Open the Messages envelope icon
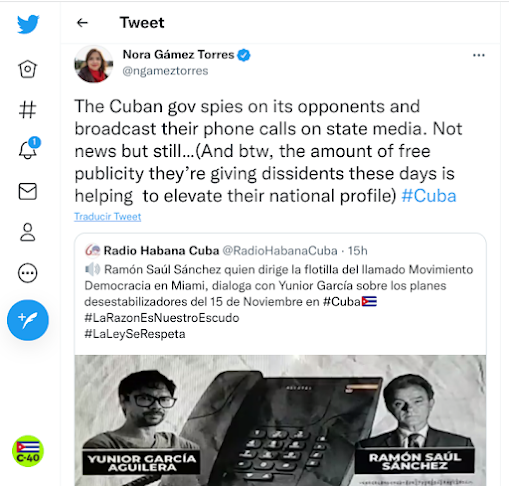509x486 pixels. [27, 191]
